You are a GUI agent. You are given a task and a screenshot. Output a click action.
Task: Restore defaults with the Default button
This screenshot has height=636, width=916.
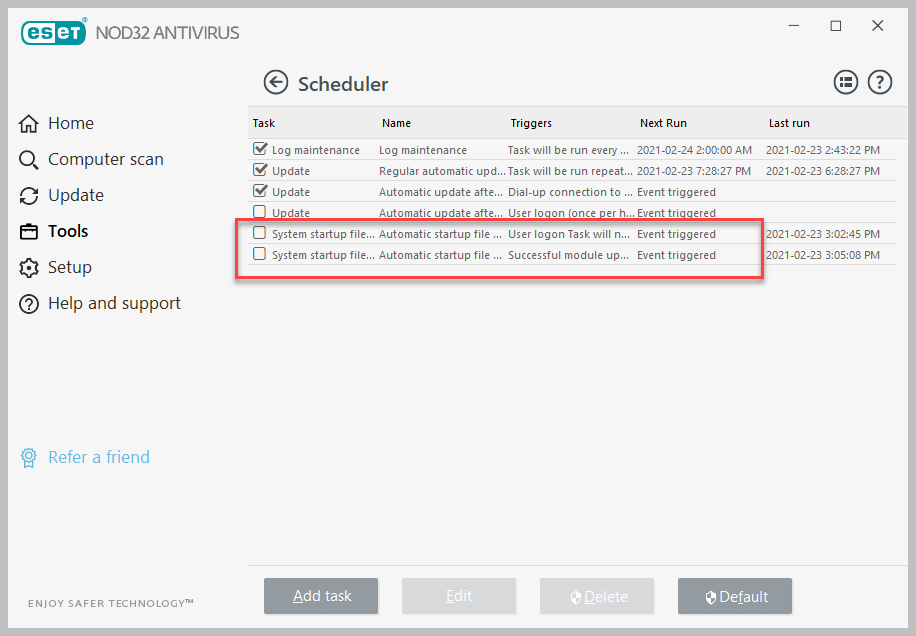tap(734, 596)
